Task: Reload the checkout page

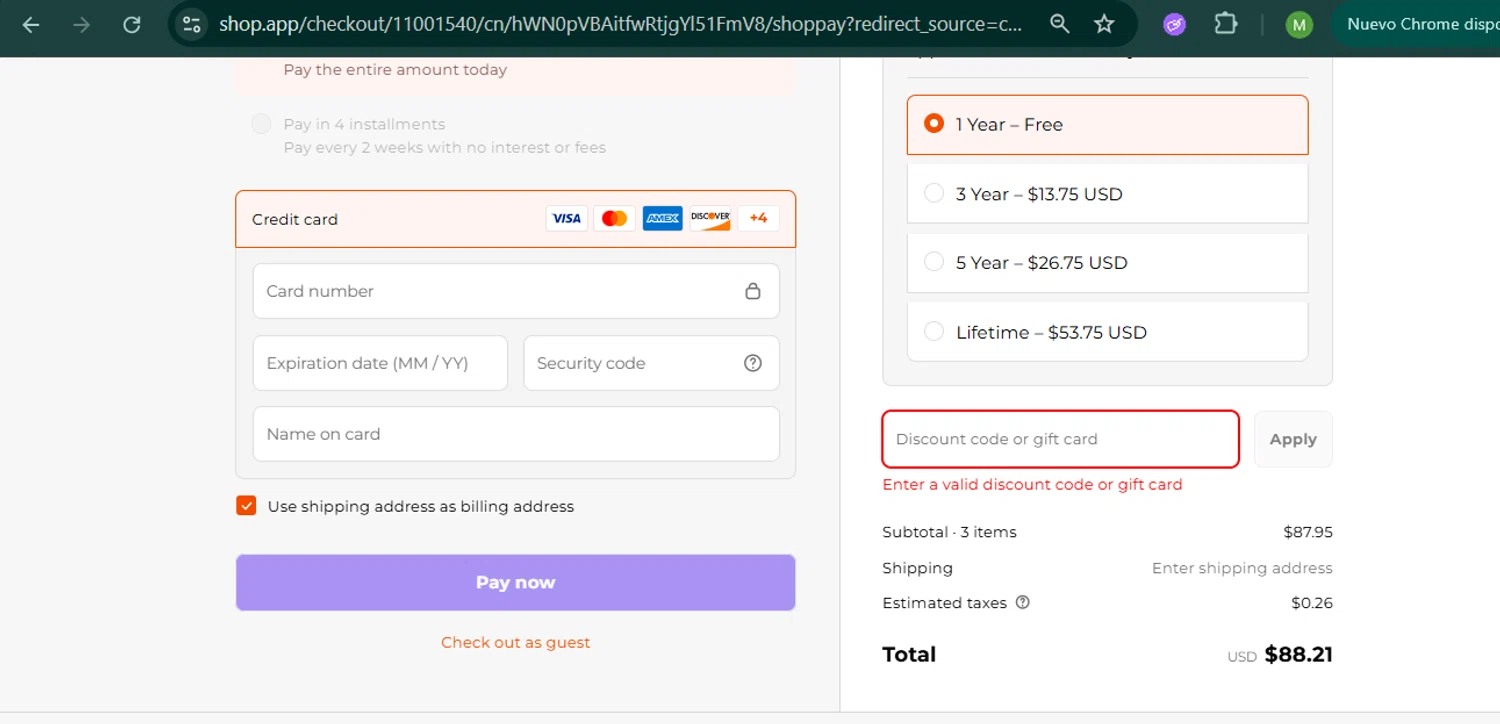Action: (132, 25)
